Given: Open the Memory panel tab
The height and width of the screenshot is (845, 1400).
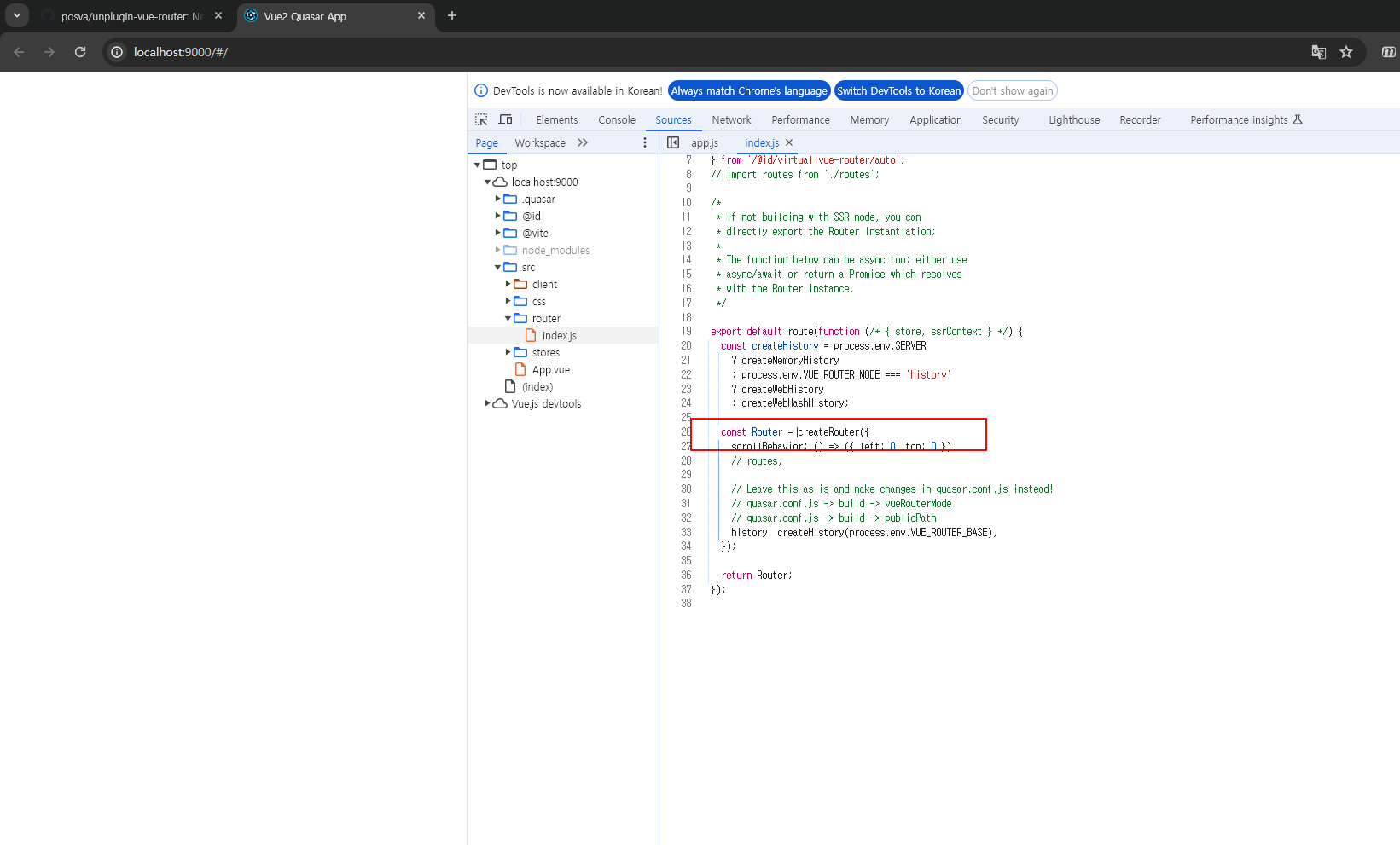Looking at the screenshot, I should [x=869, y=120].
